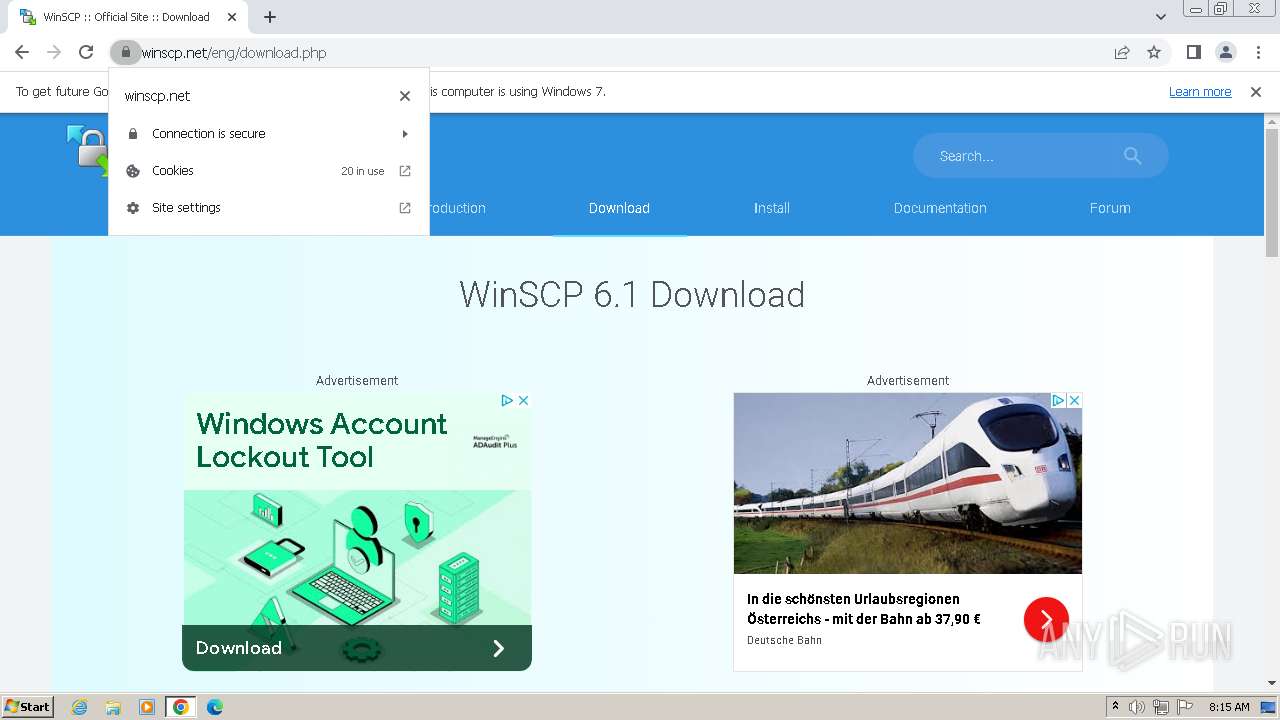Show hidden system tray icons
The width and height of the screenshot is (1280, 720).
pos(1115,707)
